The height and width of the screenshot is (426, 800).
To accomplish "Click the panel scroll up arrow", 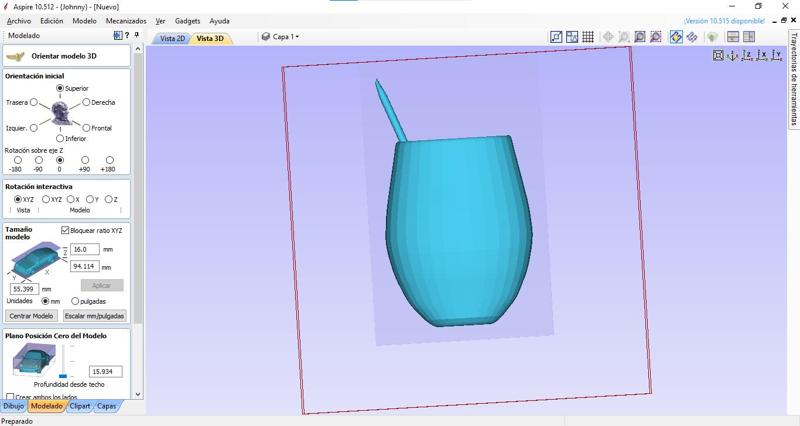I will (x=137, y=49).
